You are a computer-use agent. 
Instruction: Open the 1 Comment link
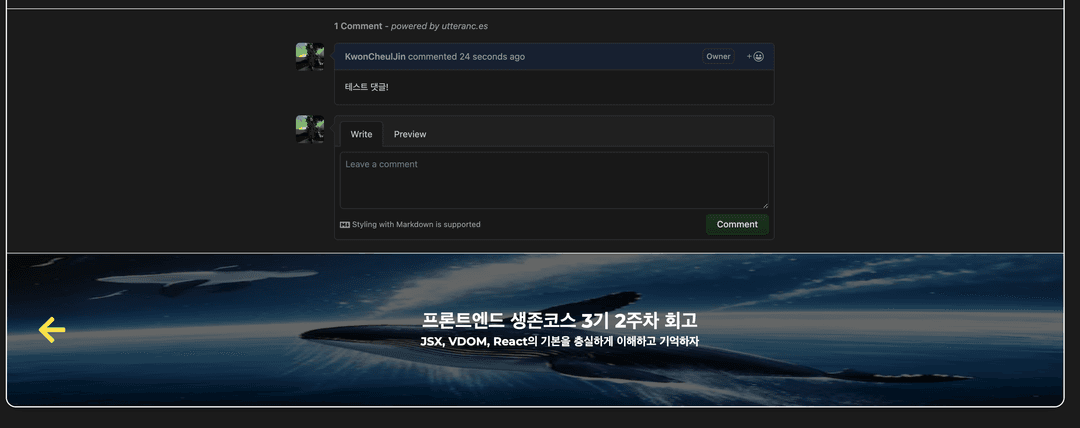coord(358,26)
